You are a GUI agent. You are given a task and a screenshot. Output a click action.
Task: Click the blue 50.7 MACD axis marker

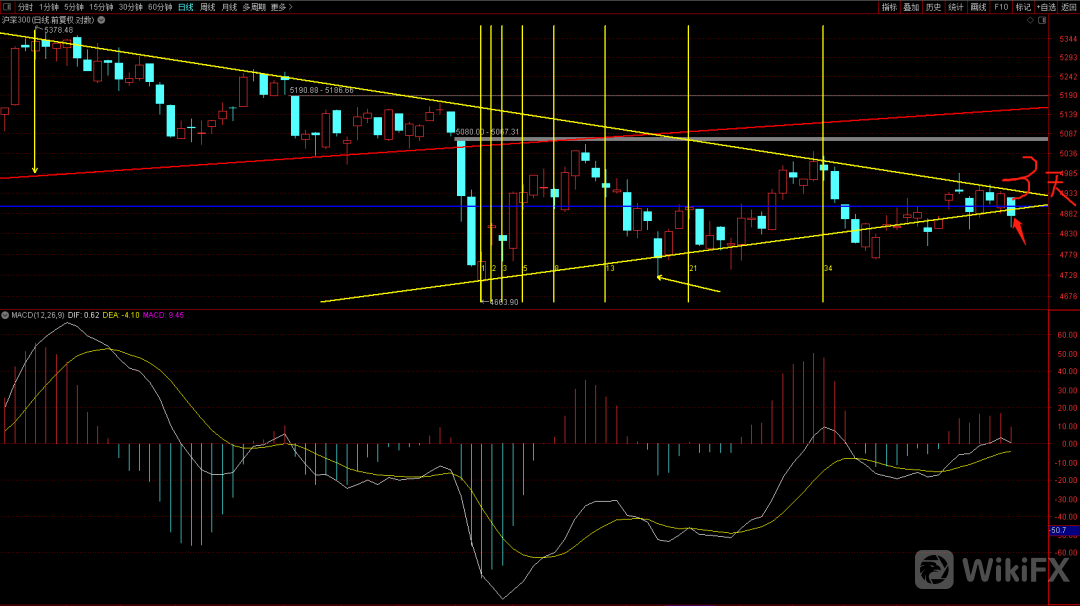pyautogui.click(x=1060, y=530)
